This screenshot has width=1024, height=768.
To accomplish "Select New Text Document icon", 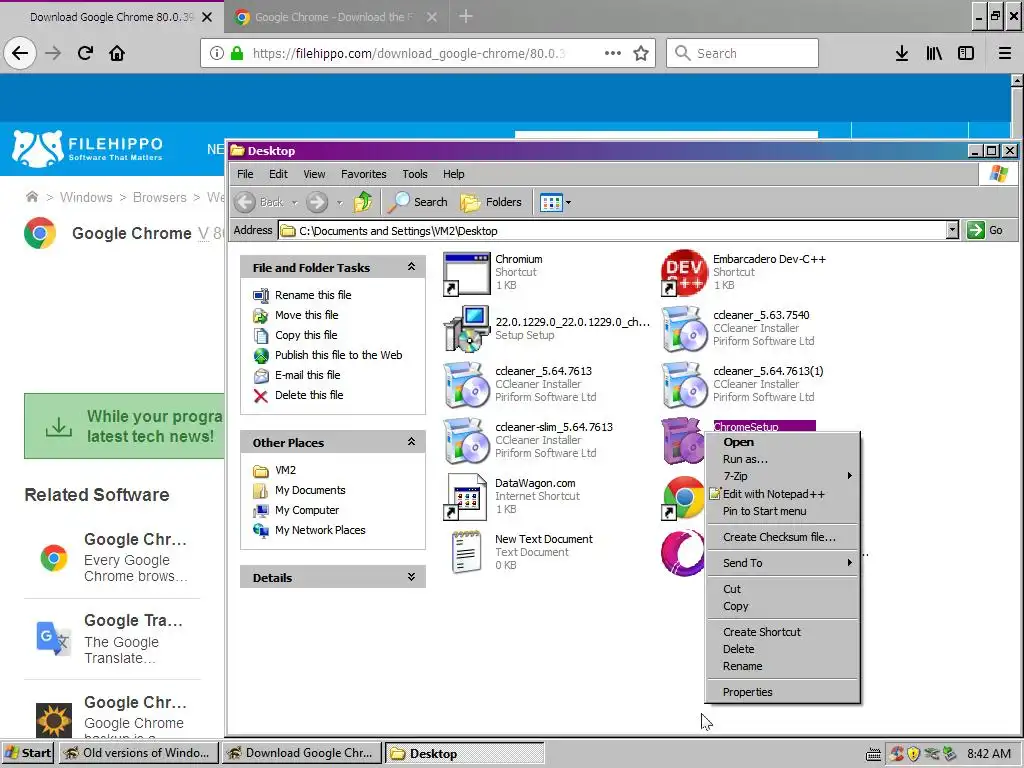I will click(466, 552).
